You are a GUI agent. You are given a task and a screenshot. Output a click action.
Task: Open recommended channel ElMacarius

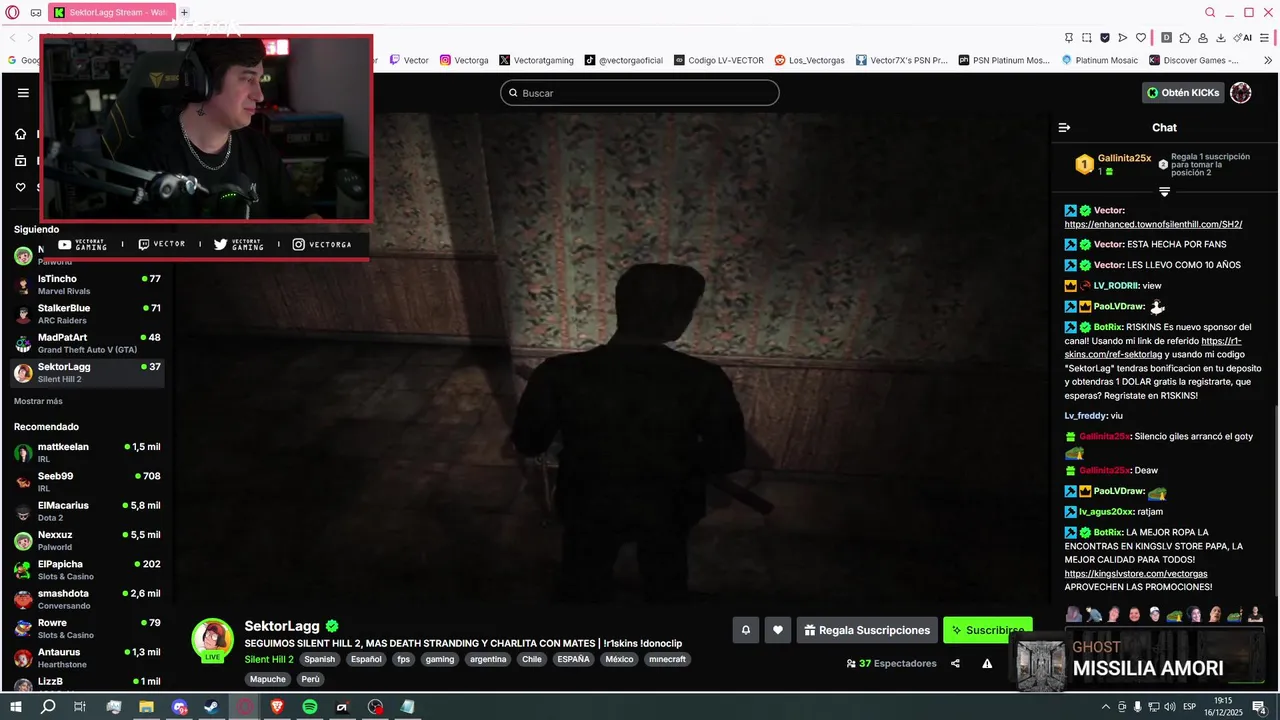click(88, 511)
